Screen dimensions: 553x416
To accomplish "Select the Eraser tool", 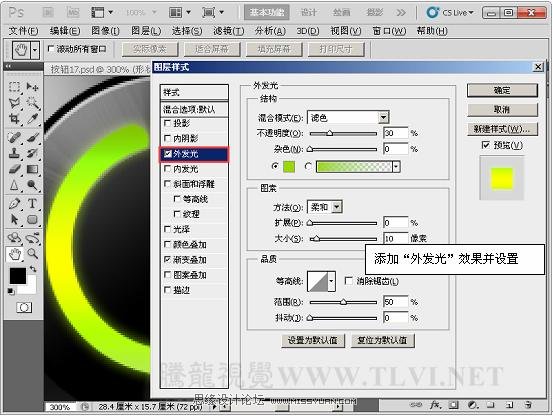I will click(14, 169).
